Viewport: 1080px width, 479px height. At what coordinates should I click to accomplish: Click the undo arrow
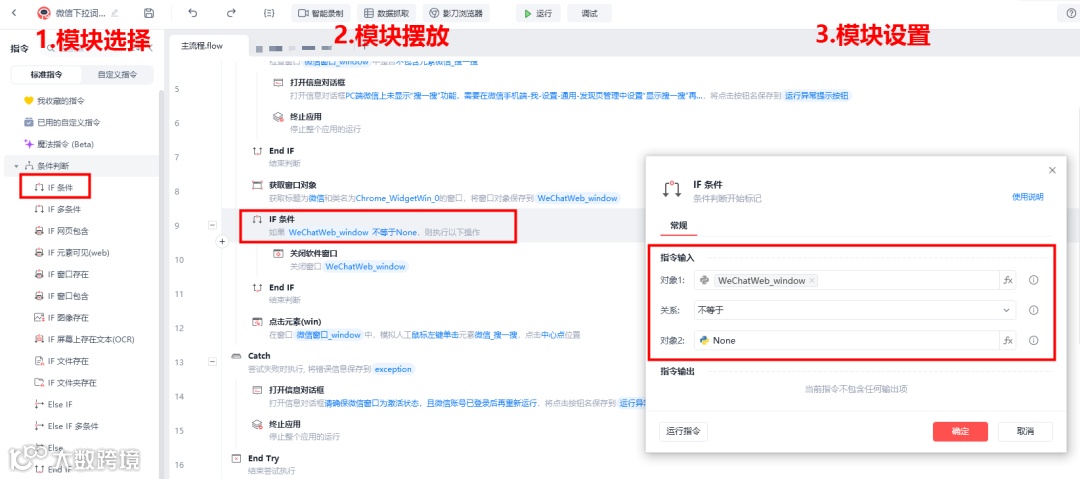coord(193,13)
